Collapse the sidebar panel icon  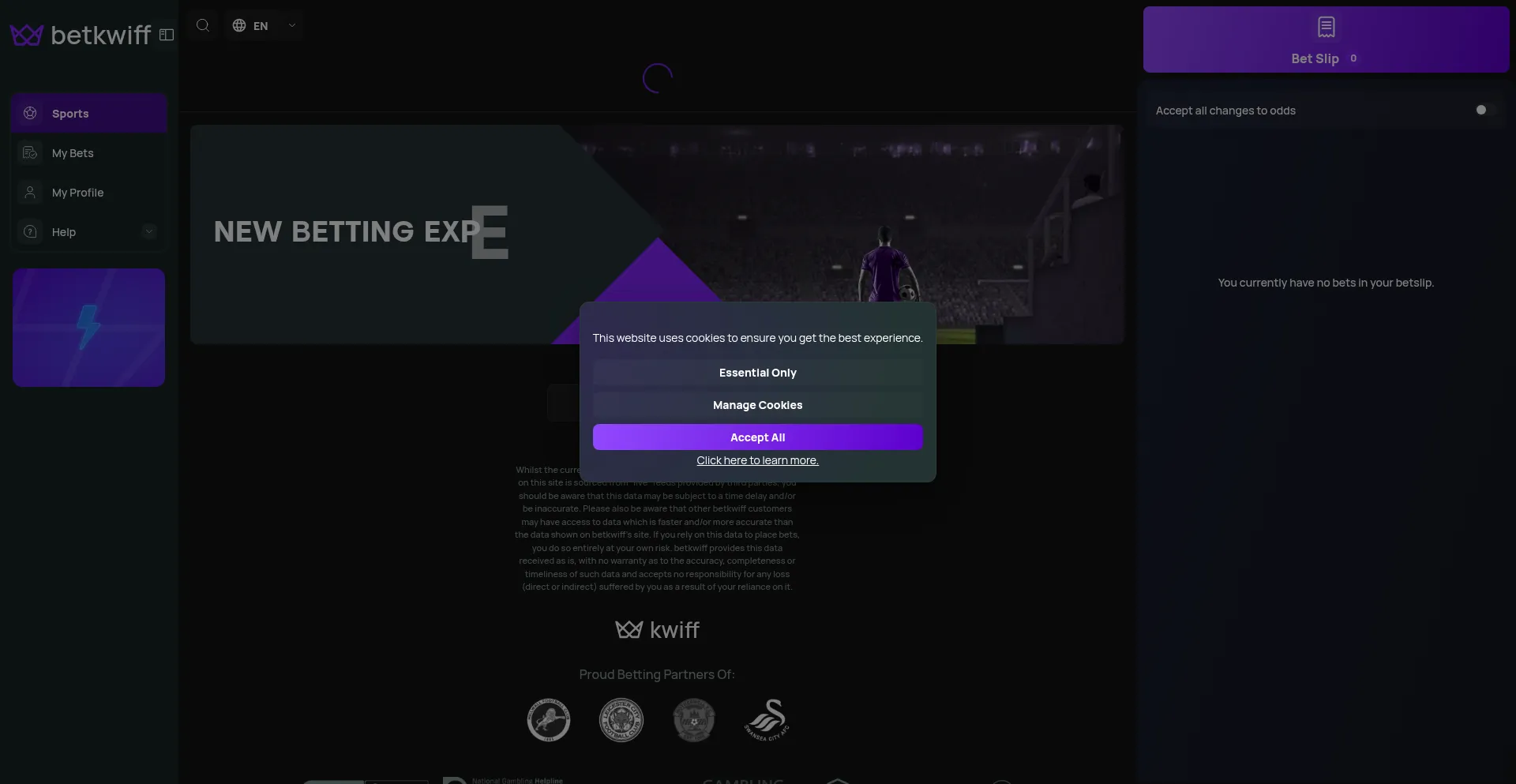click(167, 35)
